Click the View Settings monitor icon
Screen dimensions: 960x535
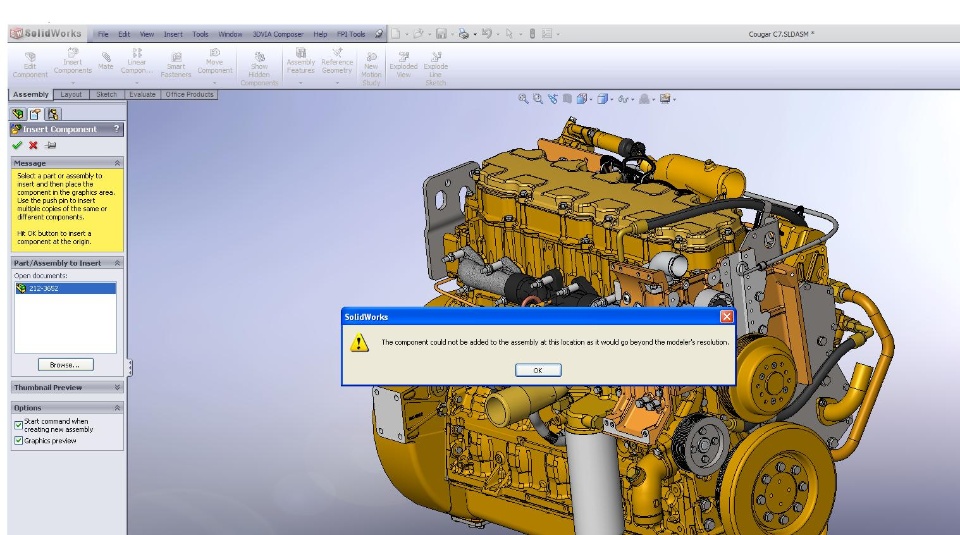click(665, 99)
